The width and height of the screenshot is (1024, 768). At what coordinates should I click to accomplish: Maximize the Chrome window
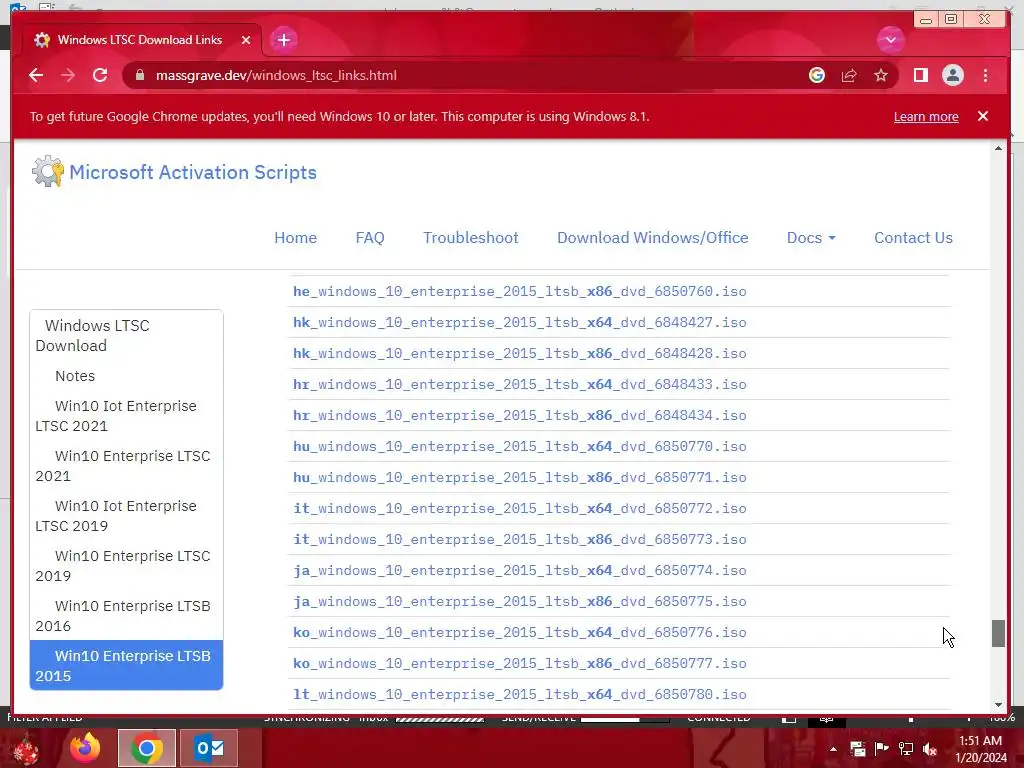[x=951, y=20]
